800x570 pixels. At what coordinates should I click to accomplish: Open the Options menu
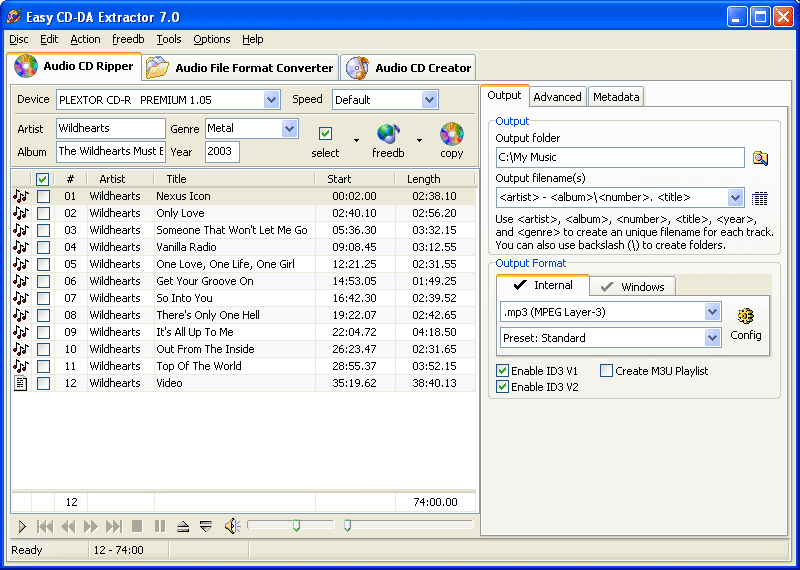click(x=212, y=39)
